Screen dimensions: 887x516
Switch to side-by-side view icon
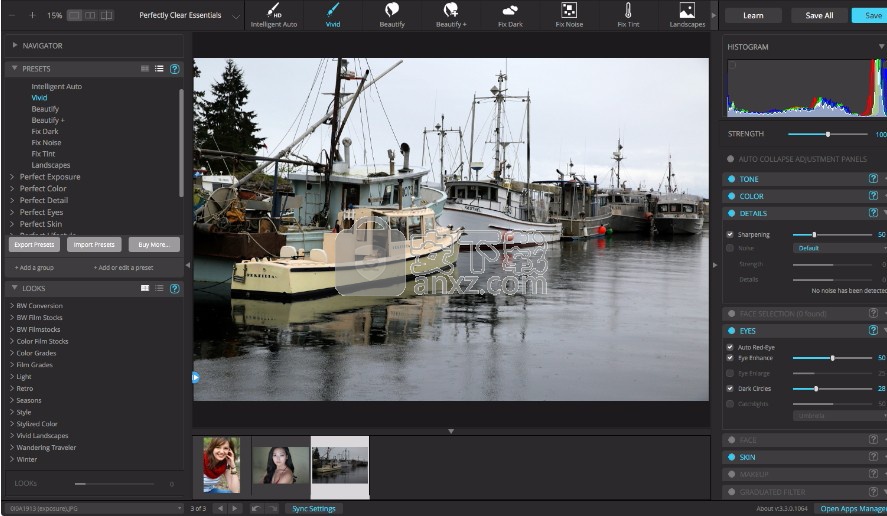click(x=90, y=15)
